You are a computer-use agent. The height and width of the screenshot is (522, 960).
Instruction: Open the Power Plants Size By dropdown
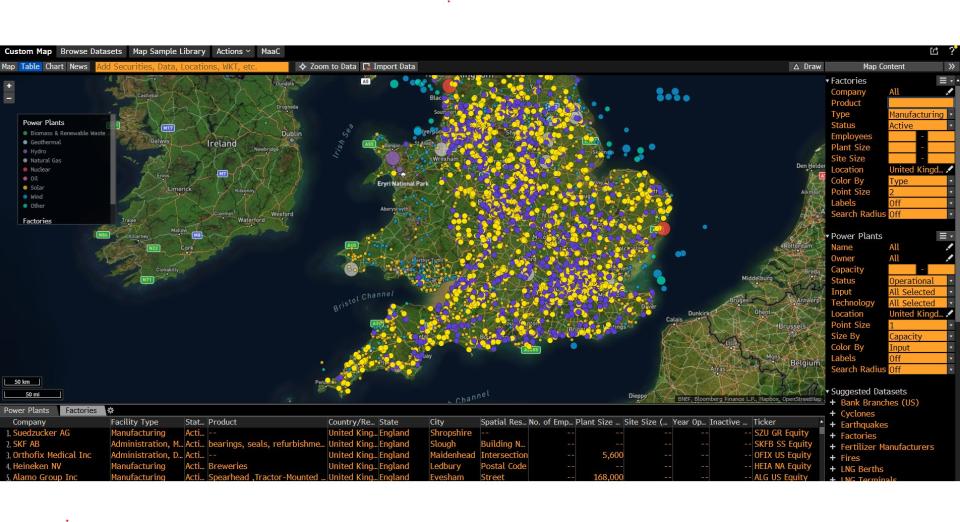click(x=921, y=337)
